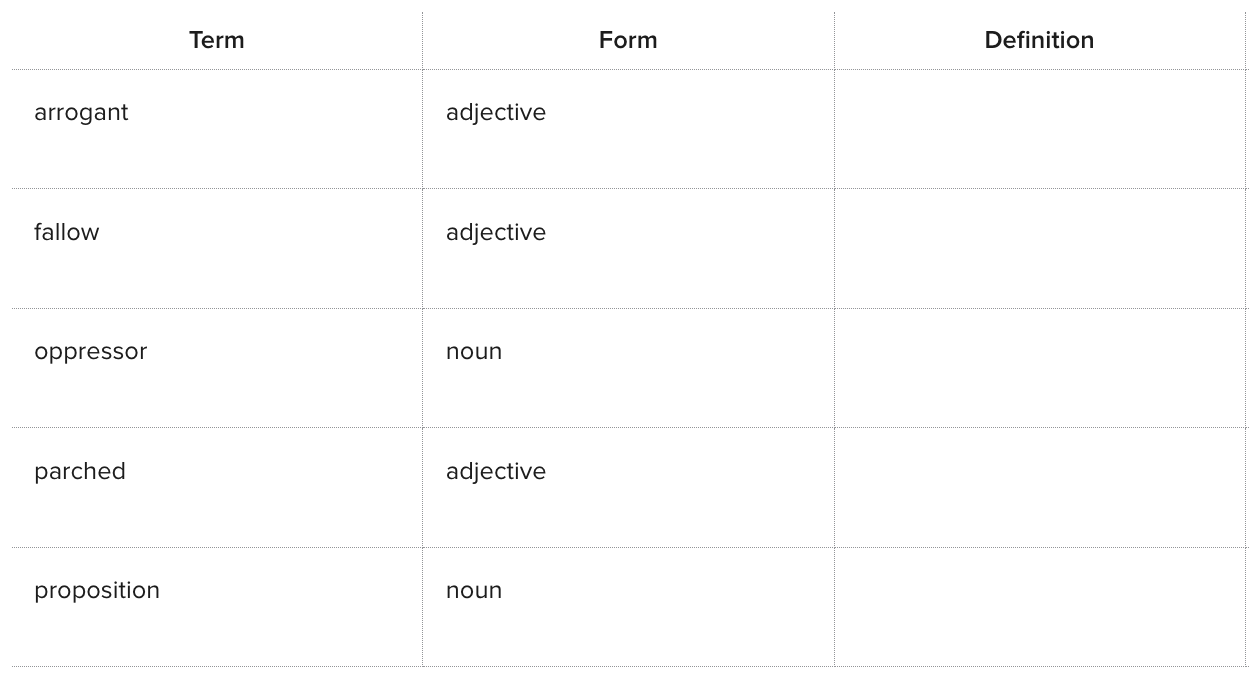1250x686 pixels.
Task: Click the word 'parched'
Action: click(x=80, y=471)
